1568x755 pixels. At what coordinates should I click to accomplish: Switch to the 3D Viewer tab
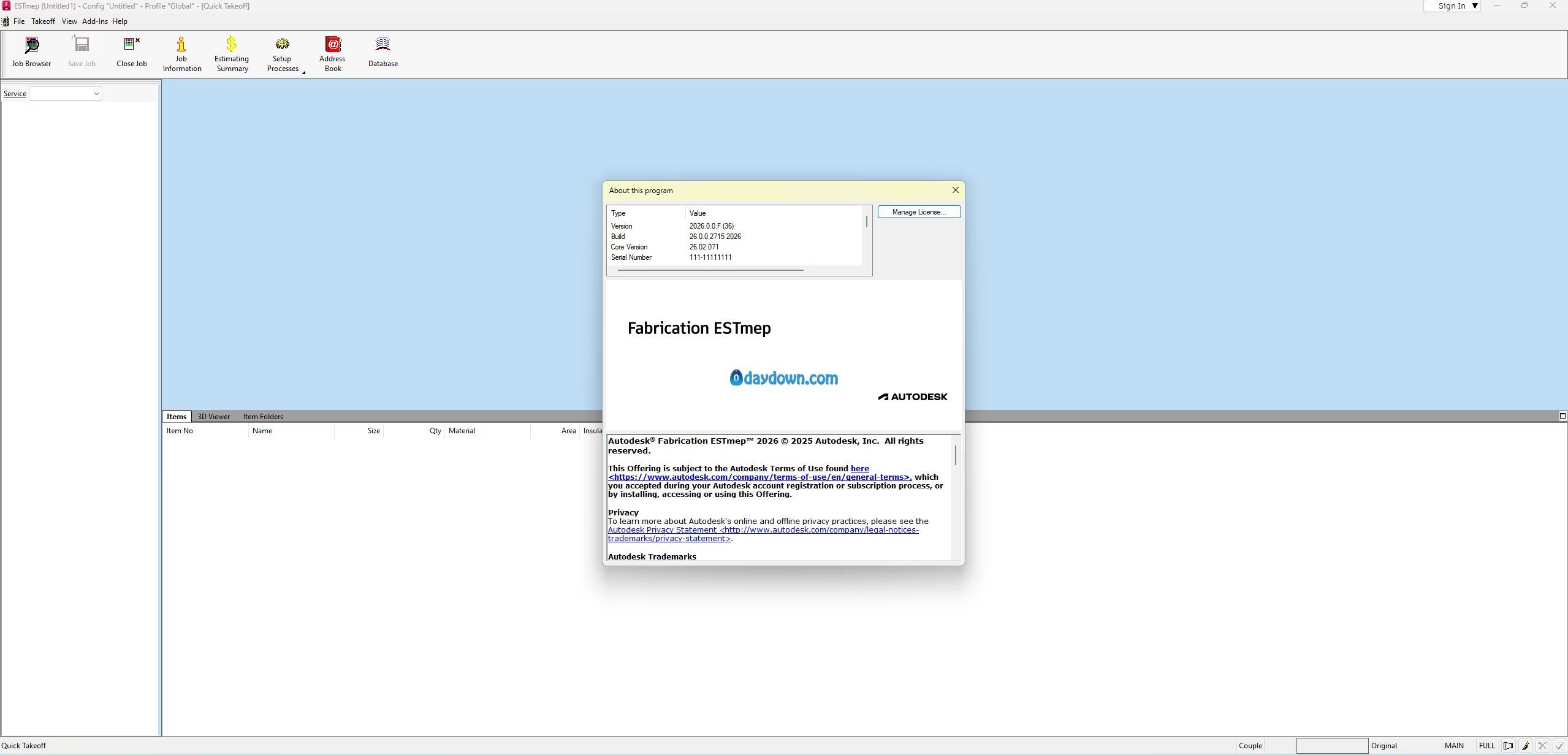point(214,417)
